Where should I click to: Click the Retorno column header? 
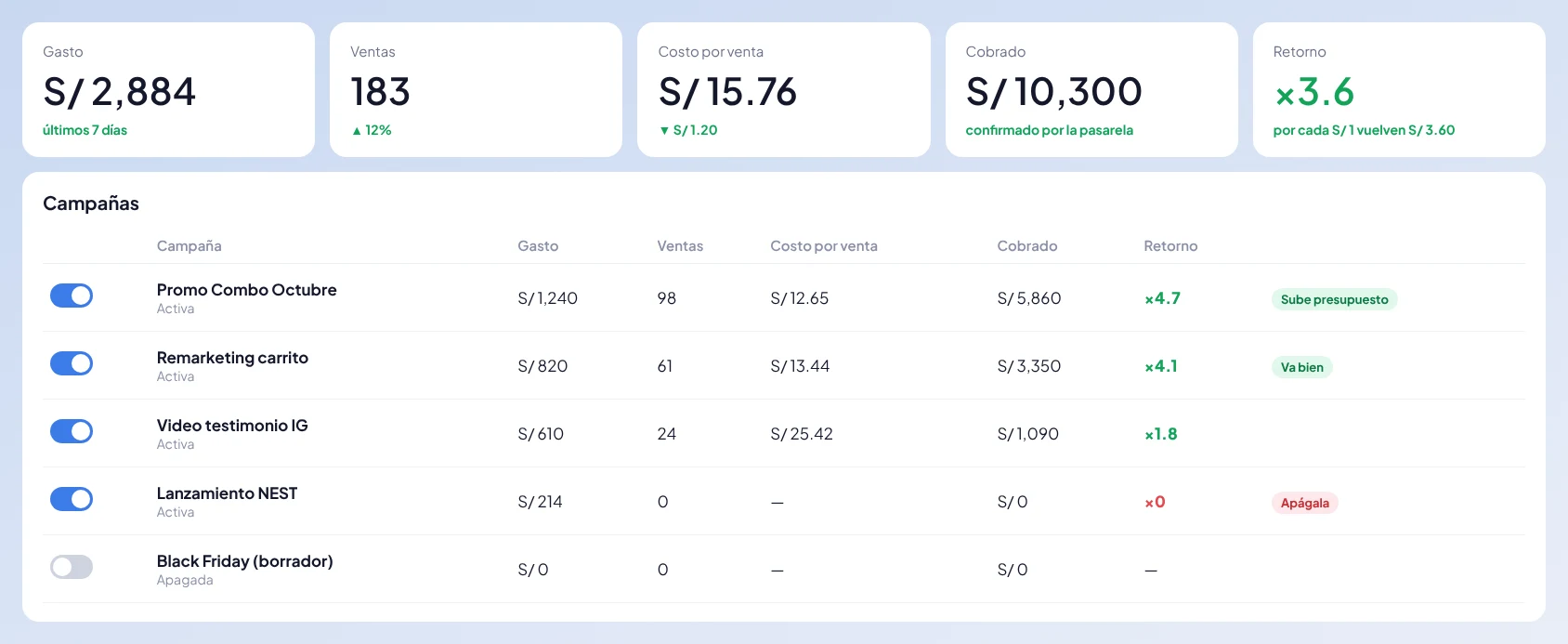pos(1170,246)
